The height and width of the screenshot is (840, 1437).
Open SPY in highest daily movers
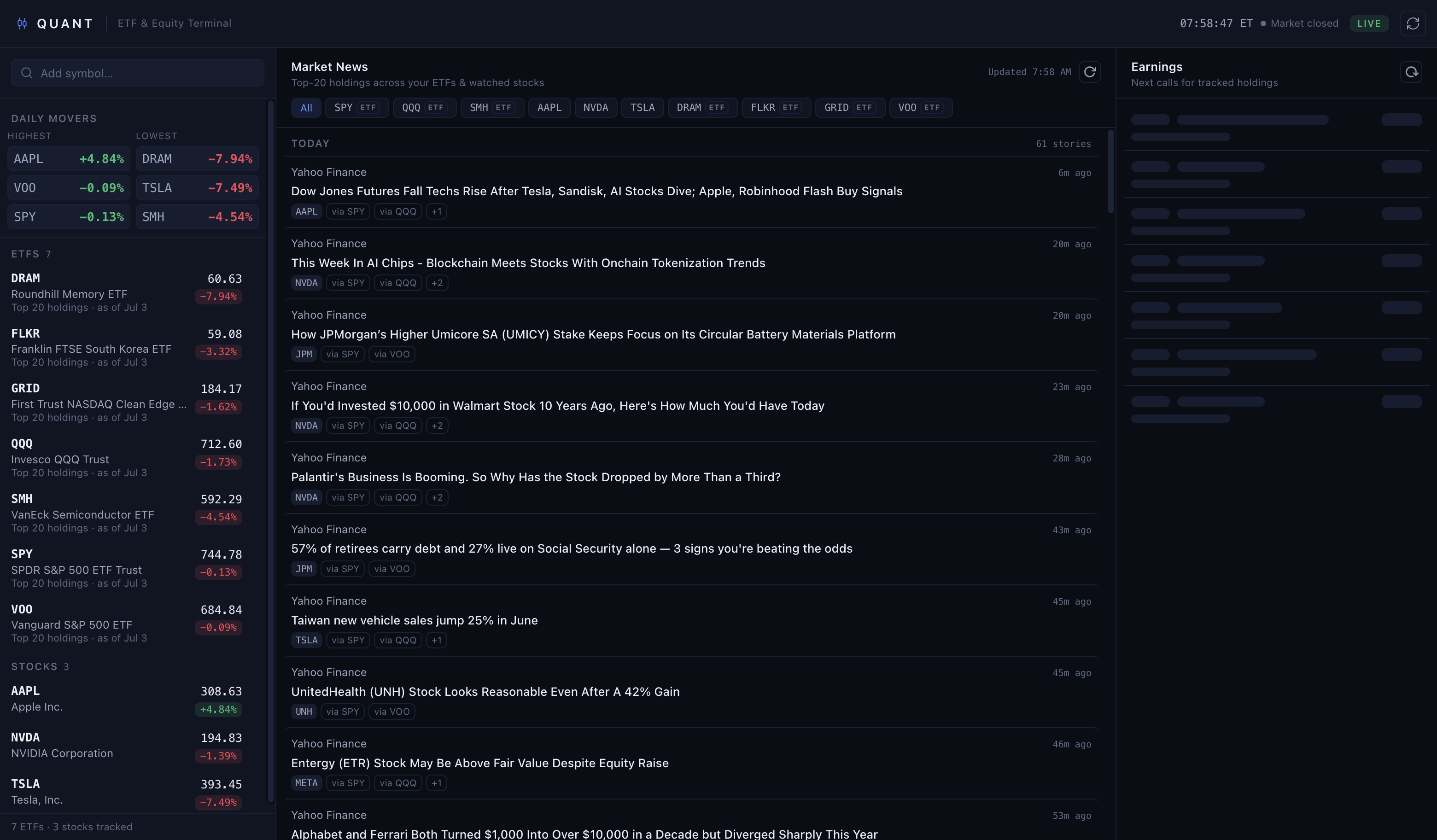[69, 217]
